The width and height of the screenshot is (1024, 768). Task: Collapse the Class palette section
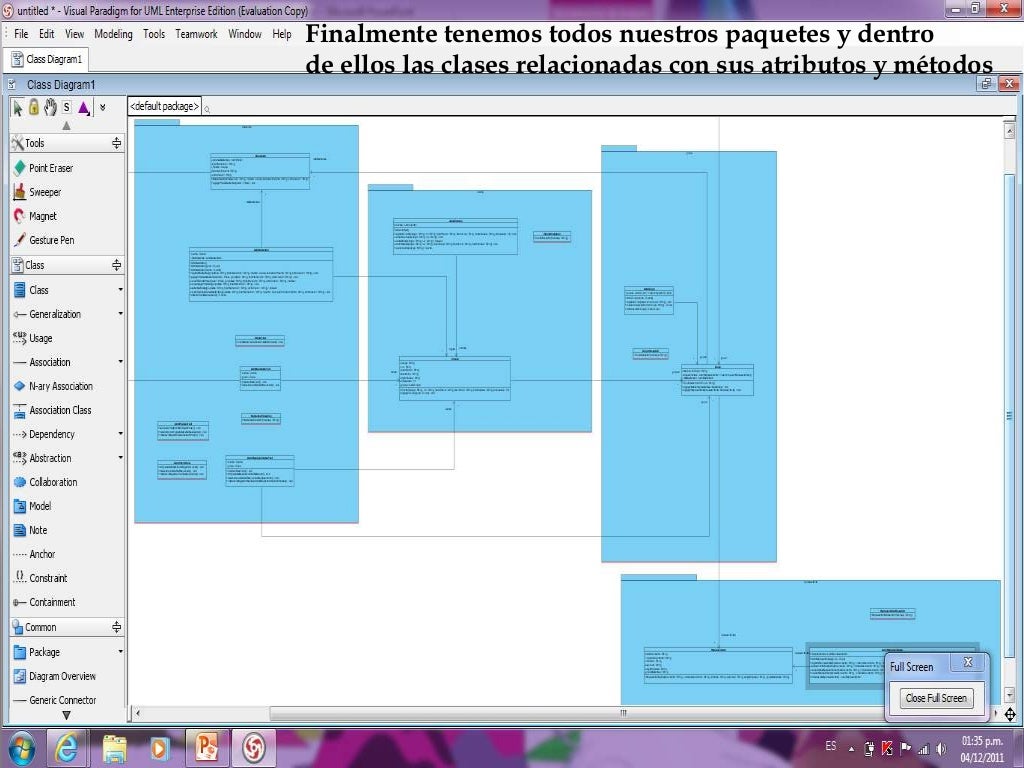[116, 265]
